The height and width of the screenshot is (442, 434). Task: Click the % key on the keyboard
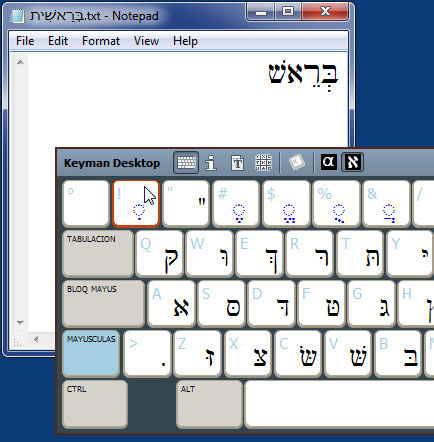pos(336,204)
